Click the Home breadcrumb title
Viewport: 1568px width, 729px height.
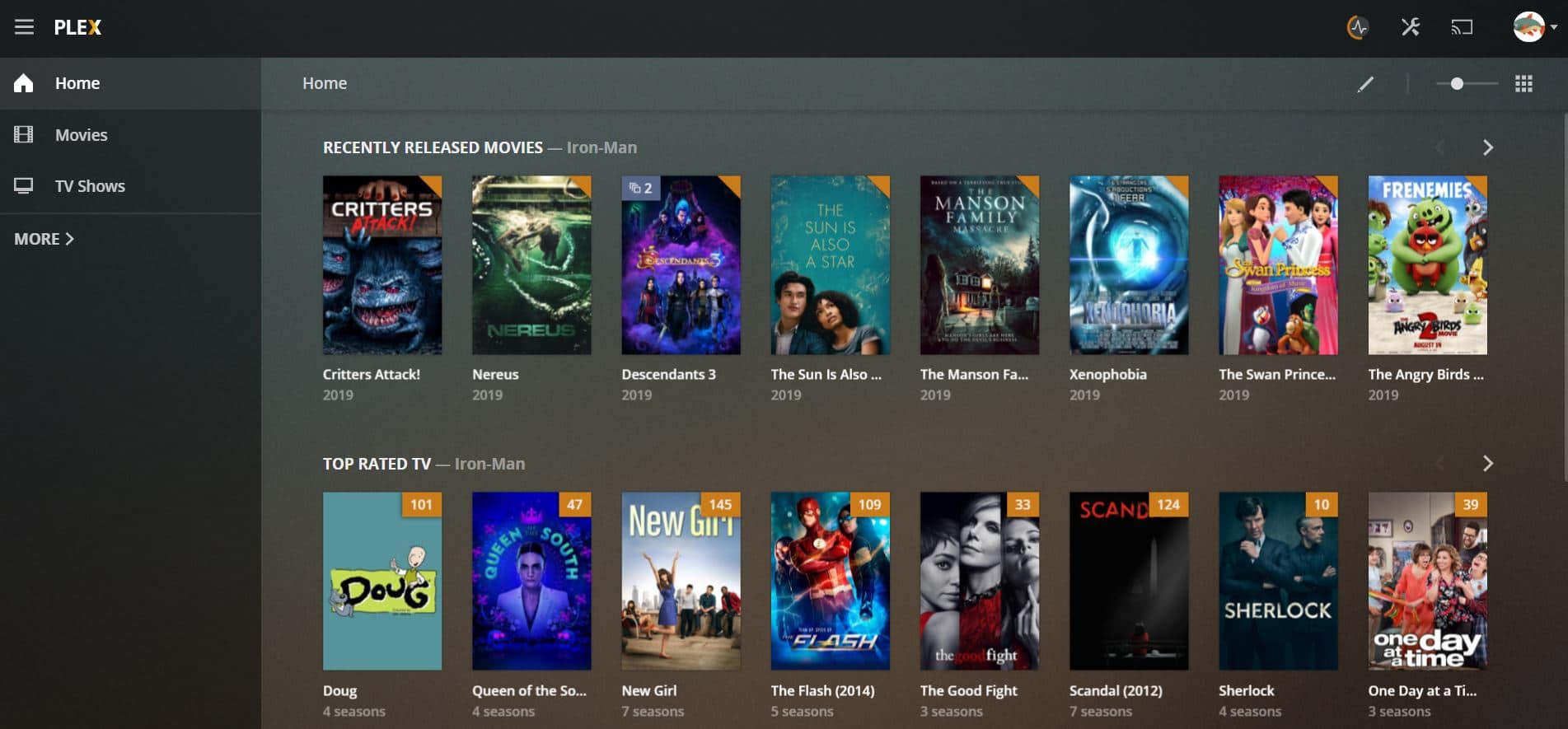click(x=325, y=83)
